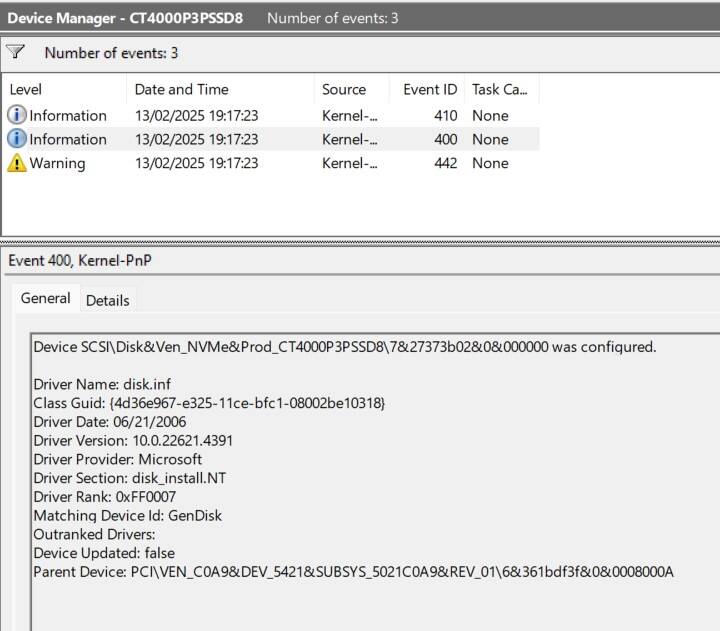Sort by the Event ID column header
The width and height of the screenshot is (720, 631).
(428, 89)
